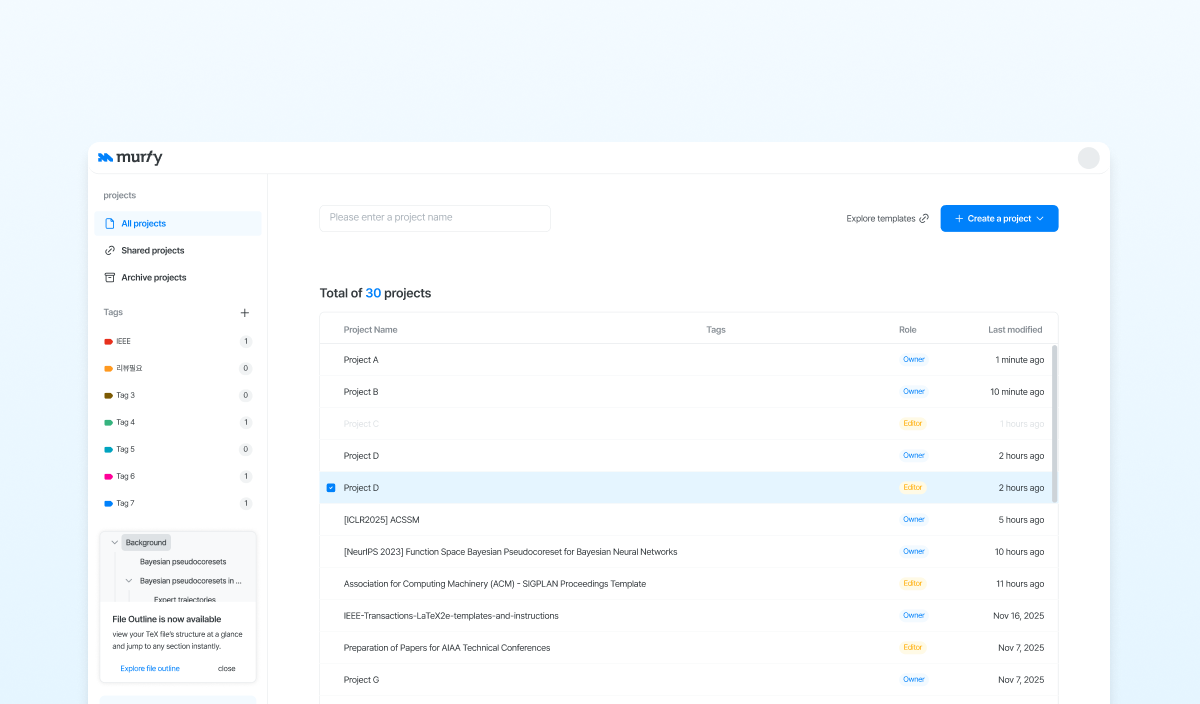Screen dimensions: 1200x704
Task: Dismiss the File Outline notice with close
Action: coord(227,669)
